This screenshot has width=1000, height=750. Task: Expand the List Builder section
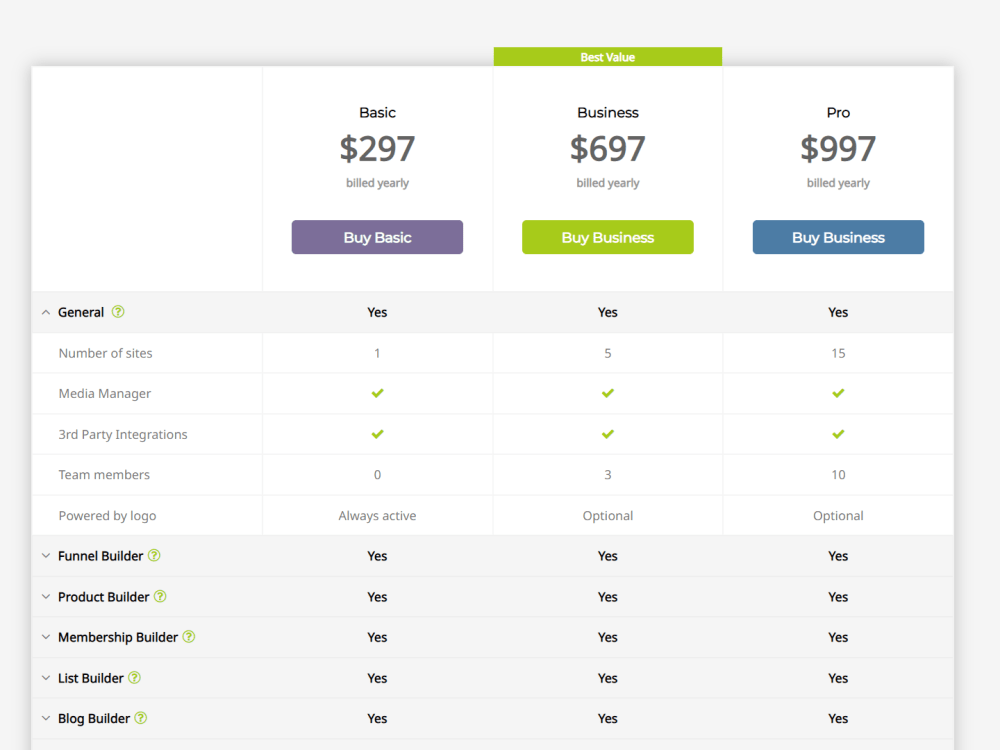46,677
